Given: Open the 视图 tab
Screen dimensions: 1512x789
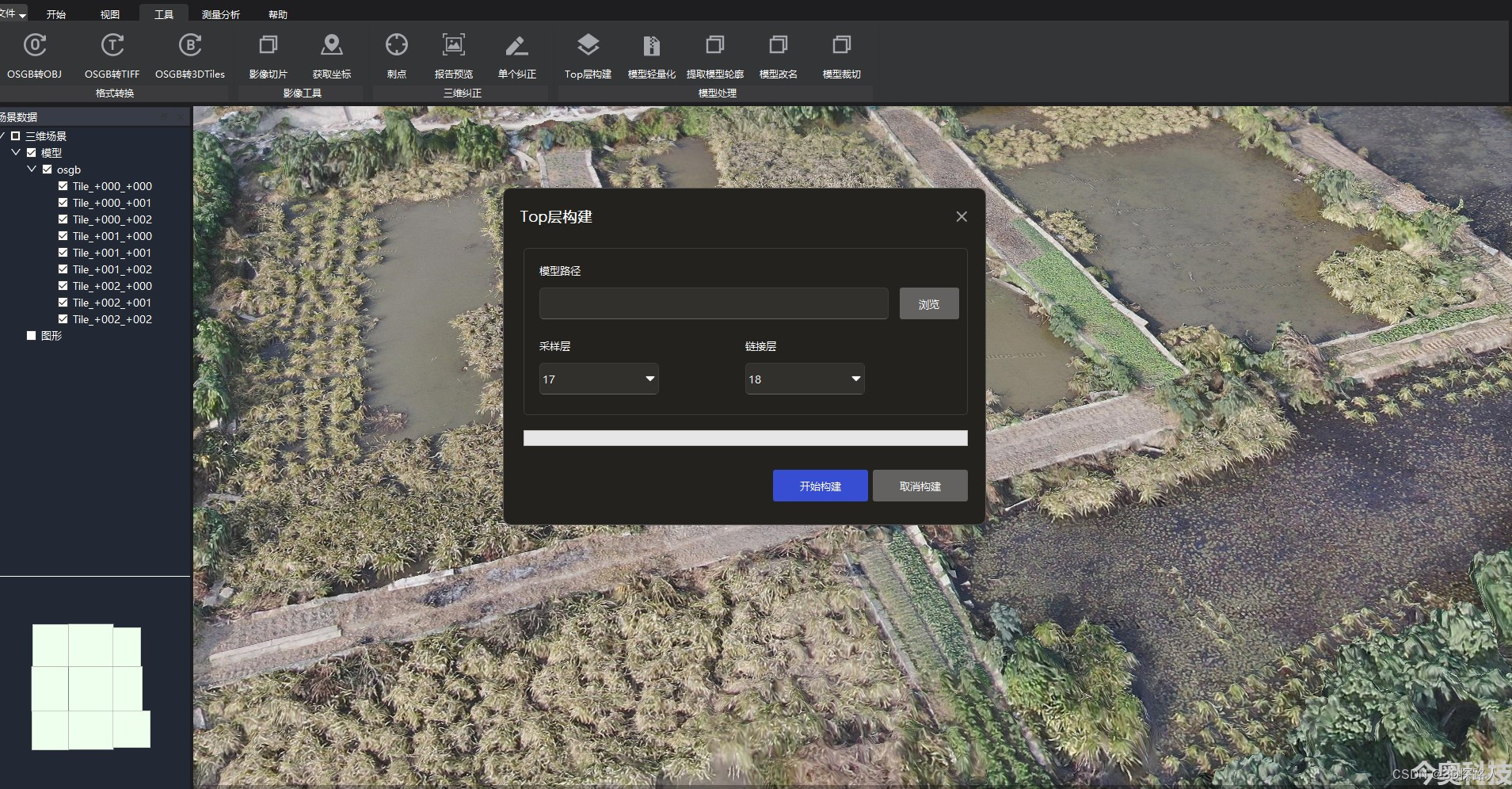Looking at the screenshot, I should click(110, 14).
